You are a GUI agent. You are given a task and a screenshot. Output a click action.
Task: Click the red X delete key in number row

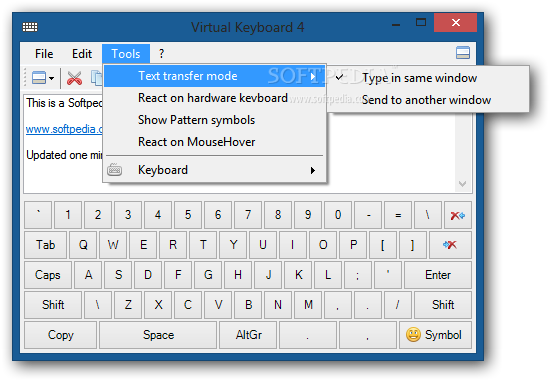pos(457,215)
